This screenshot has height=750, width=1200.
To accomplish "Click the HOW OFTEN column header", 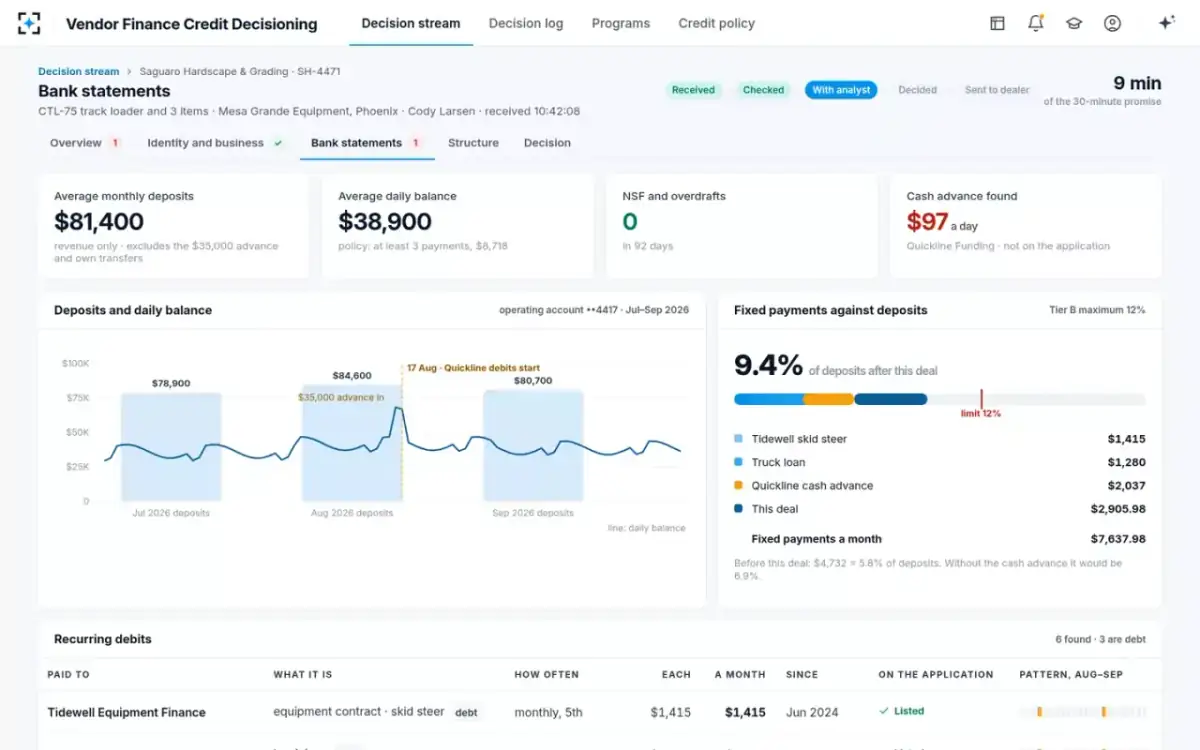I will [546, 675].
